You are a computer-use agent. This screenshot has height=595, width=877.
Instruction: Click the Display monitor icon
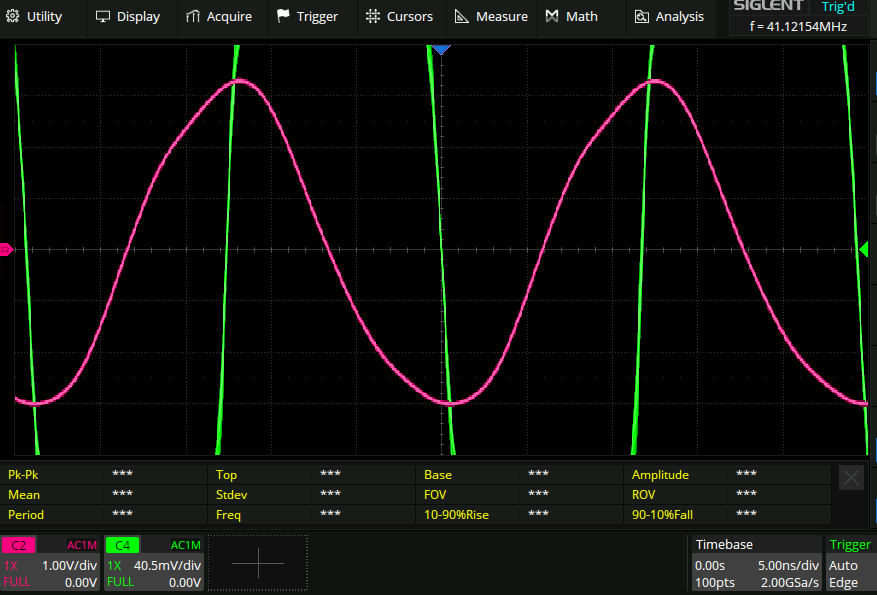point(103,16)
